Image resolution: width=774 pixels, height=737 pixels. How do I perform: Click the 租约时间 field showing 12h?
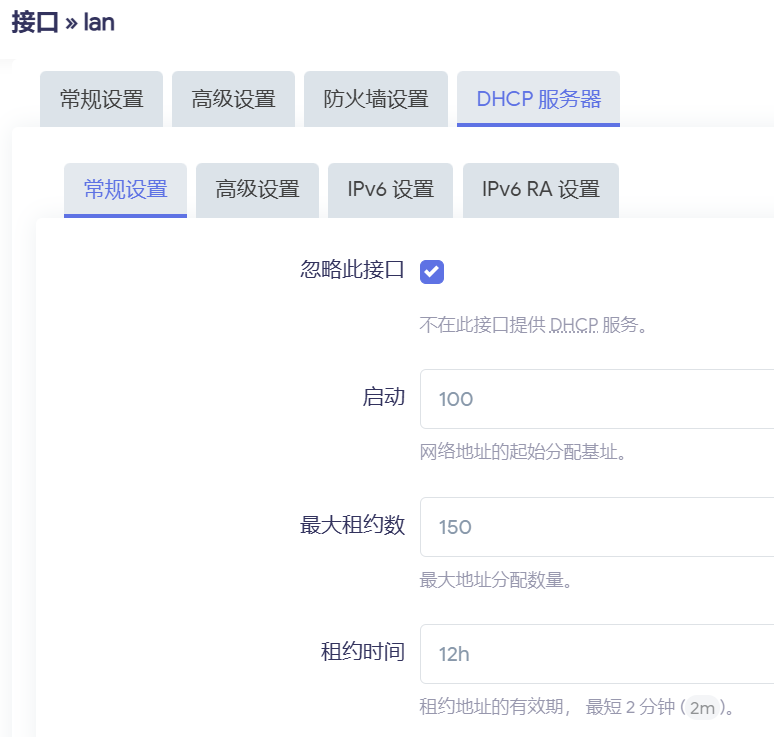coord(596,654)
